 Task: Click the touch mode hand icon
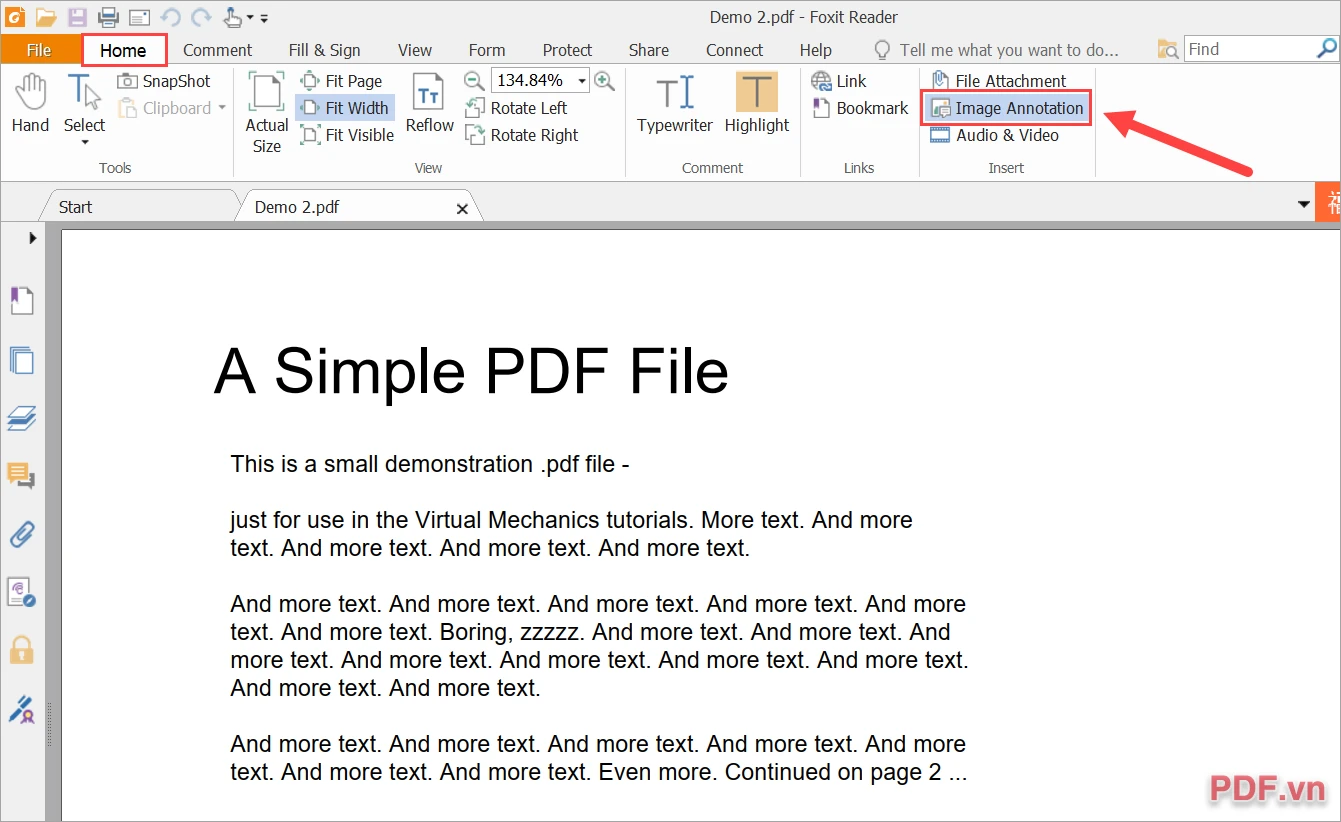coord(232,16)
